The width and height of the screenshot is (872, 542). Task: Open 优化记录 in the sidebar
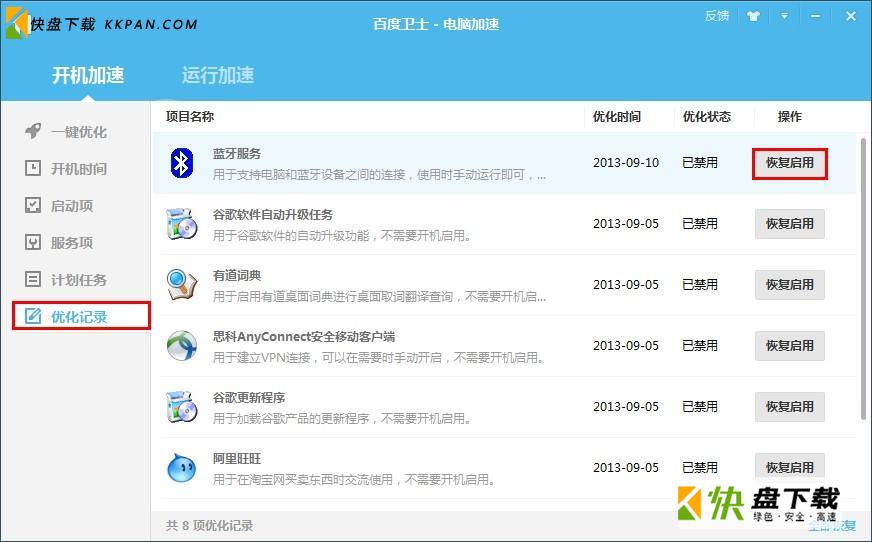(x=81, y=316)
